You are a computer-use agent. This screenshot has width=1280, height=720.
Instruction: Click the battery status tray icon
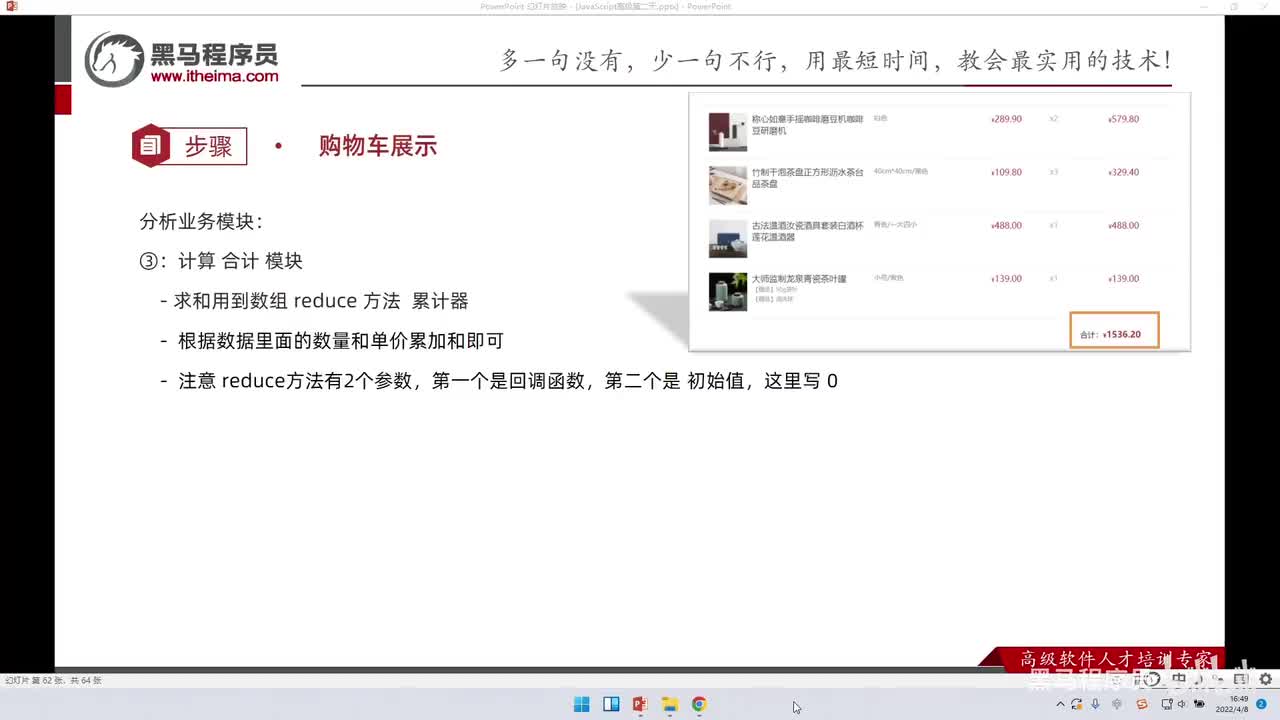[x=1200, y=704]
